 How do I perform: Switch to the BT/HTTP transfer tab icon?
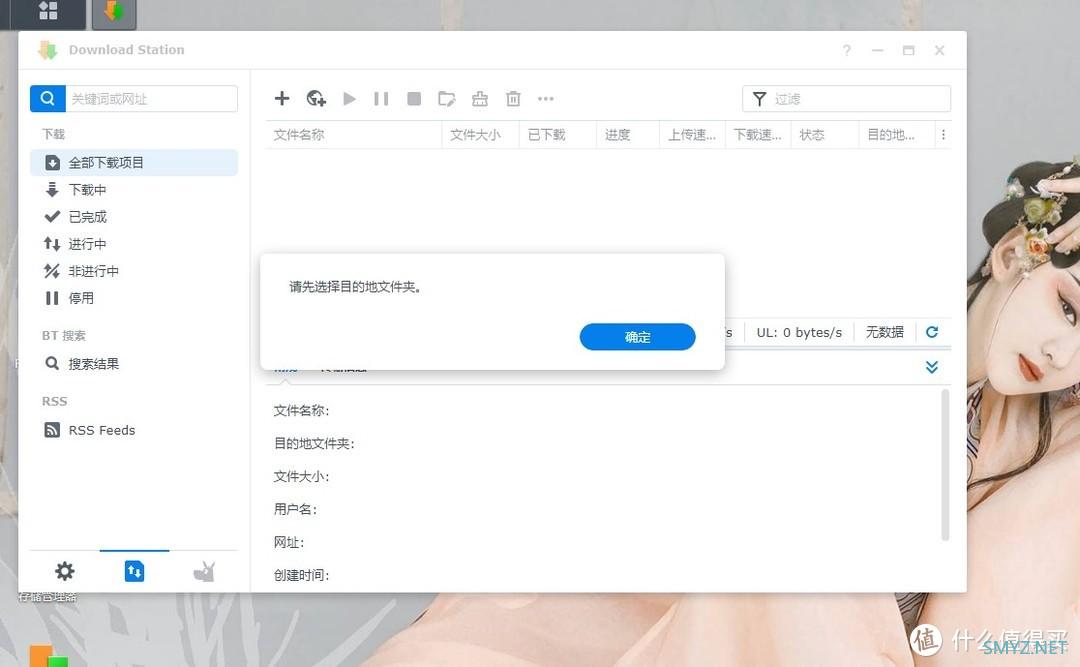[134, 571]
